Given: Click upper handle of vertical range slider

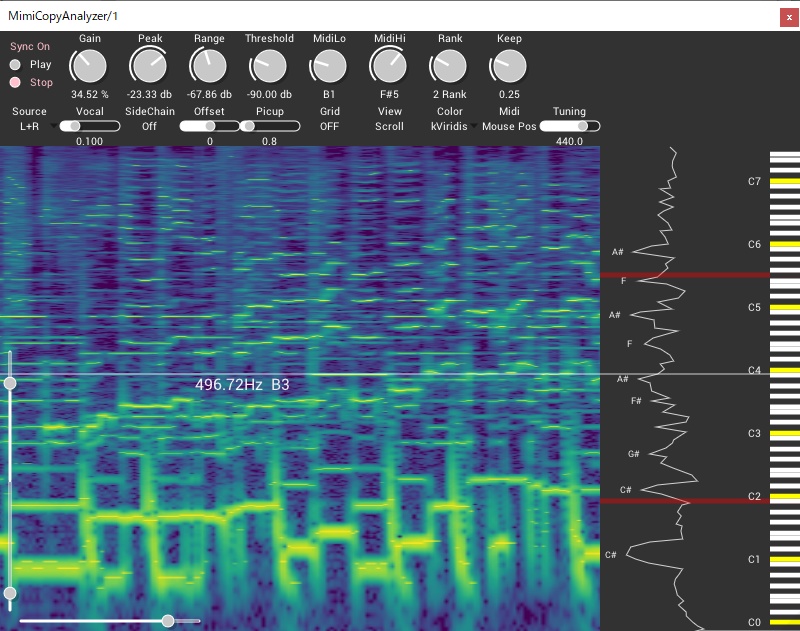Looking at the screenshot, I should point(10,383).
